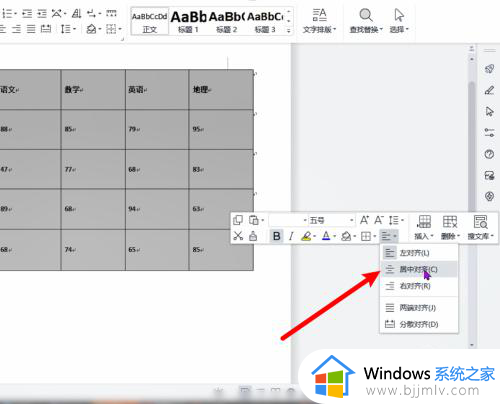
Task: Click the table cell containing 94
Action: [x=157, y=209]
